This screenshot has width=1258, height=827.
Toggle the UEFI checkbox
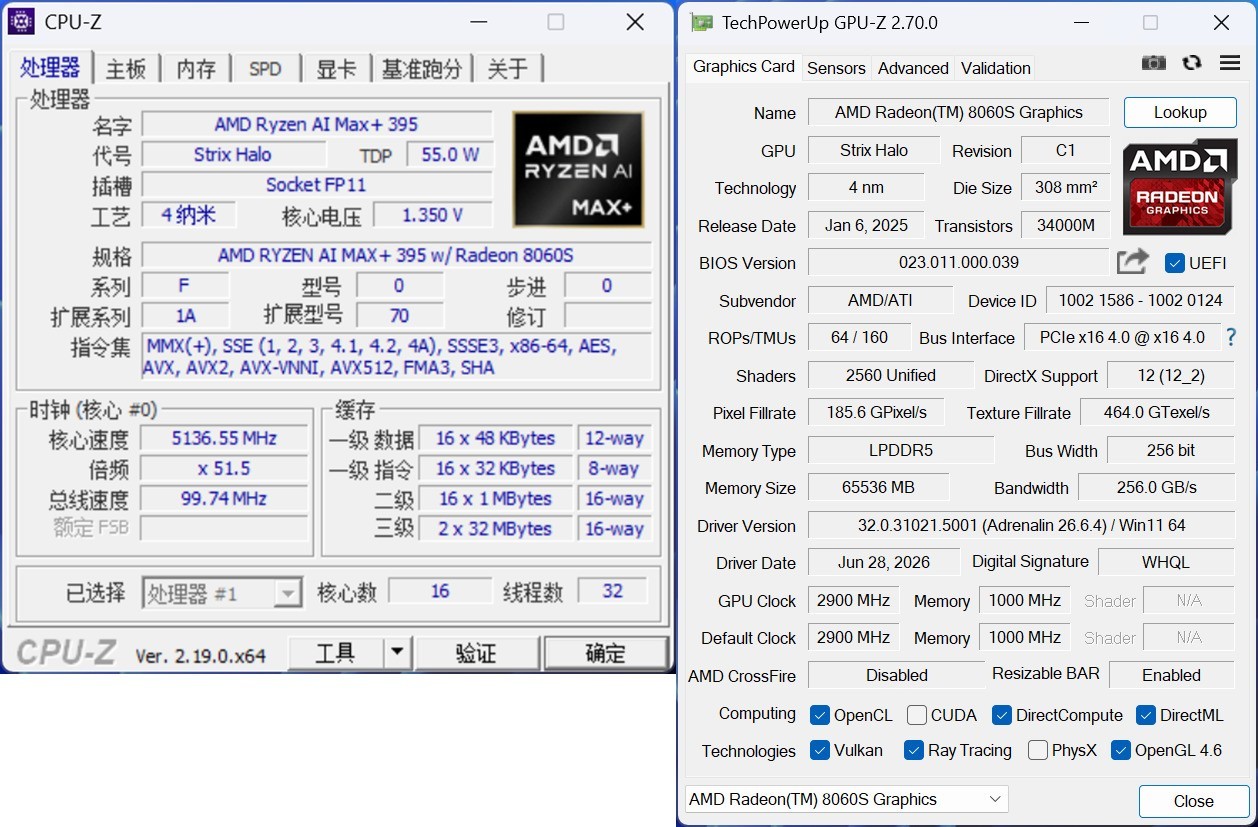pyautogui.click(x=1175, y=263)
